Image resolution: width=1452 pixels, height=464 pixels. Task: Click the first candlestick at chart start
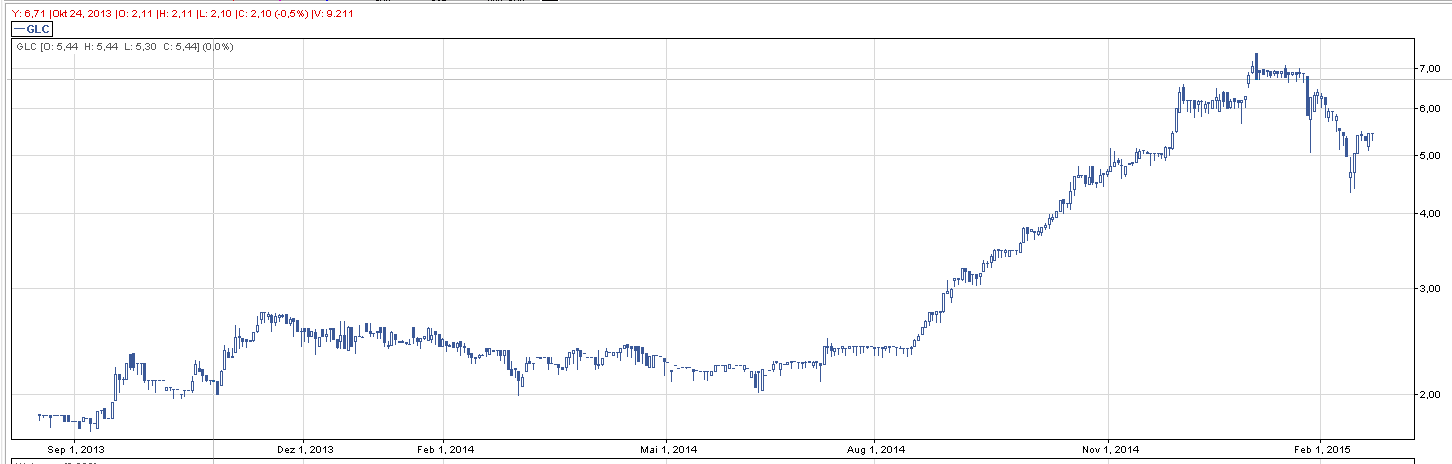[x=39, y=415]
